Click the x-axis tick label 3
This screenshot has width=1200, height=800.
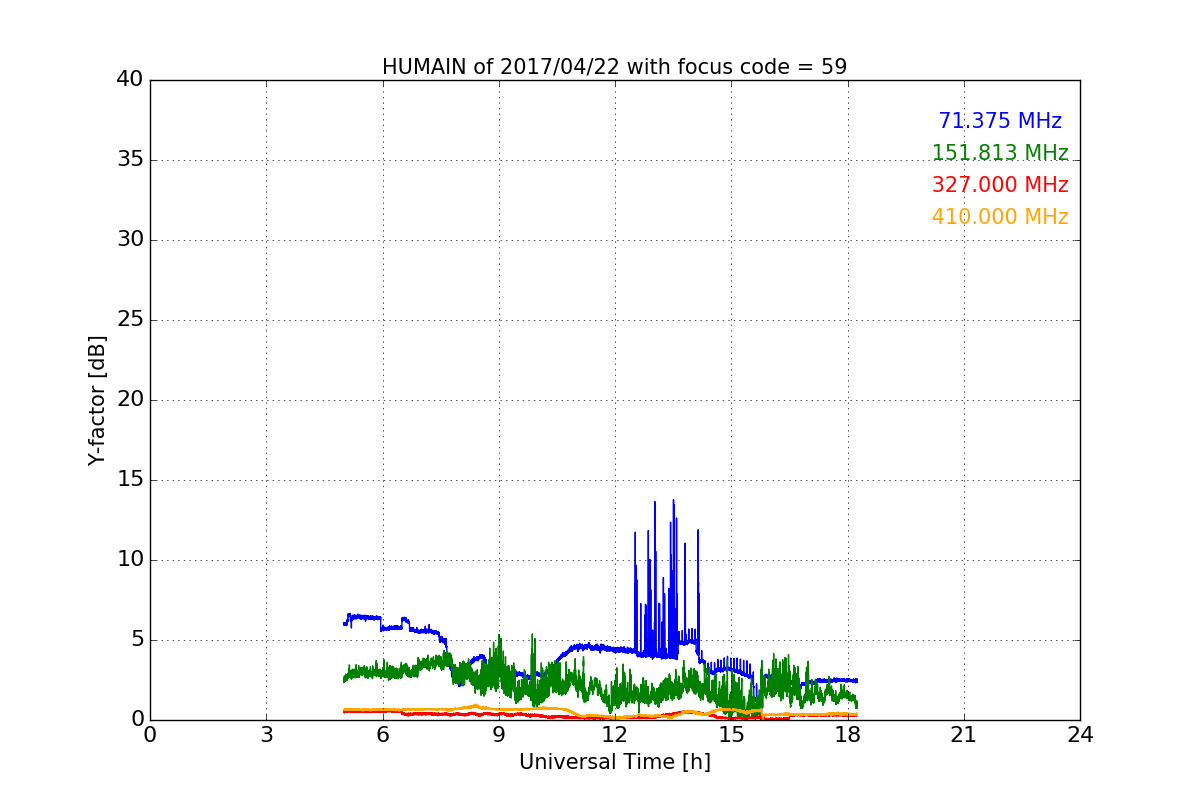266,735
